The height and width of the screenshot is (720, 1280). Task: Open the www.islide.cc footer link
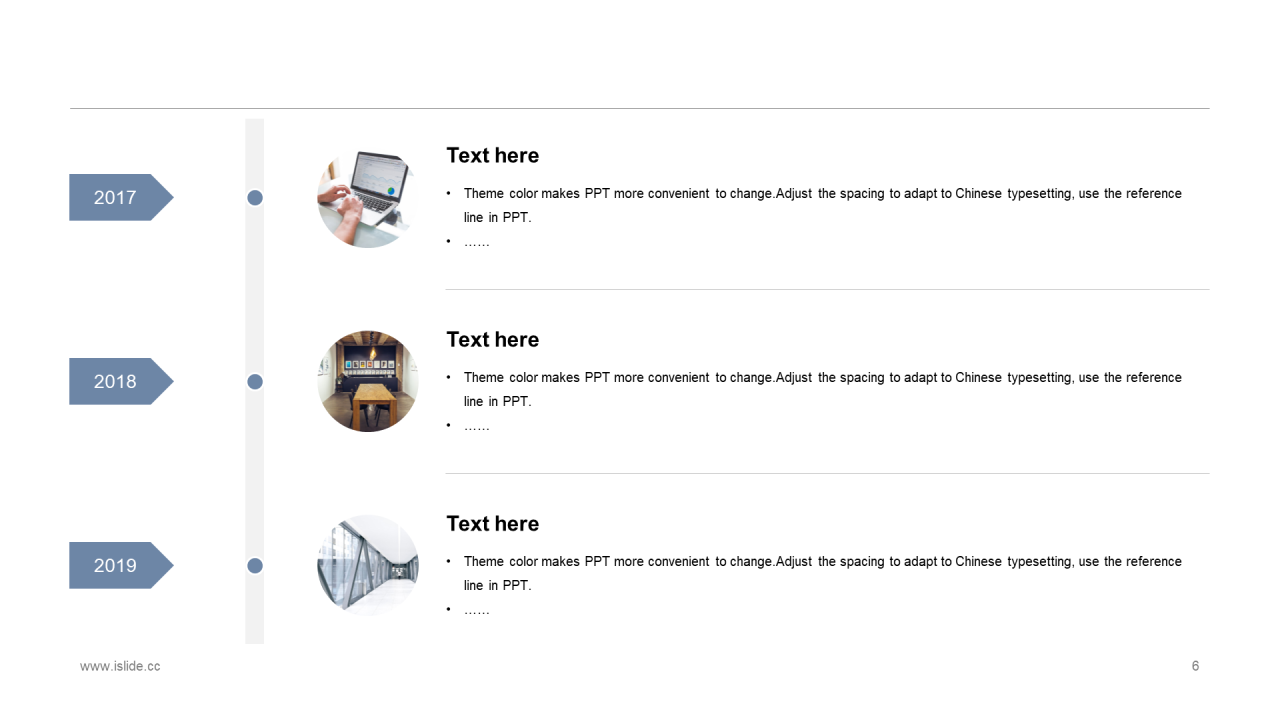point(120,666)
